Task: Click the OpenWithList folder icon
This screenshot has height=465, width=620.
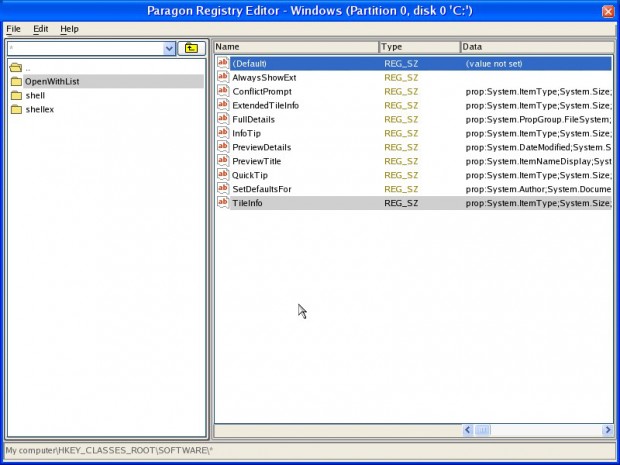Action: (16, 81)
